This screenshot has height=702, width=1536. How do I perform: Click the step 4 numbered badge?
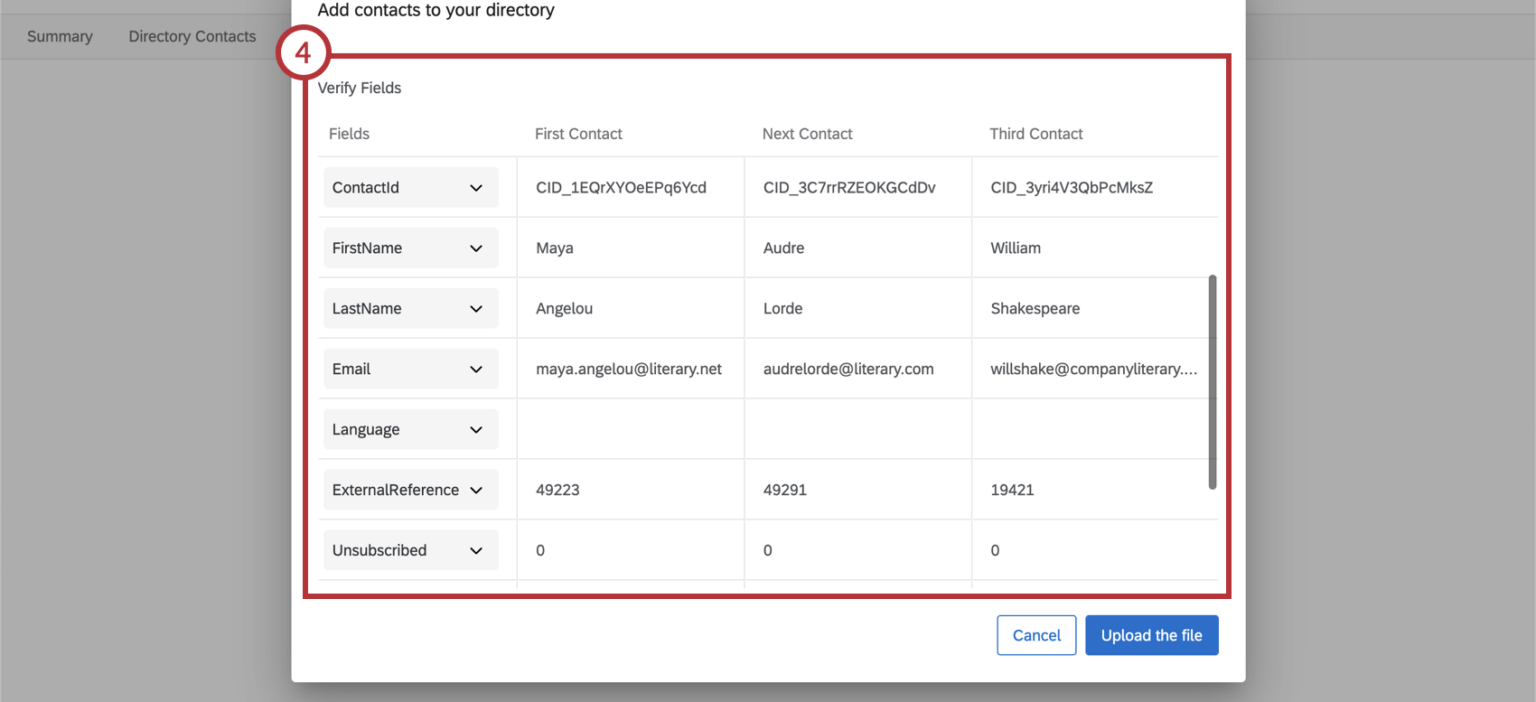coord(303,52)
